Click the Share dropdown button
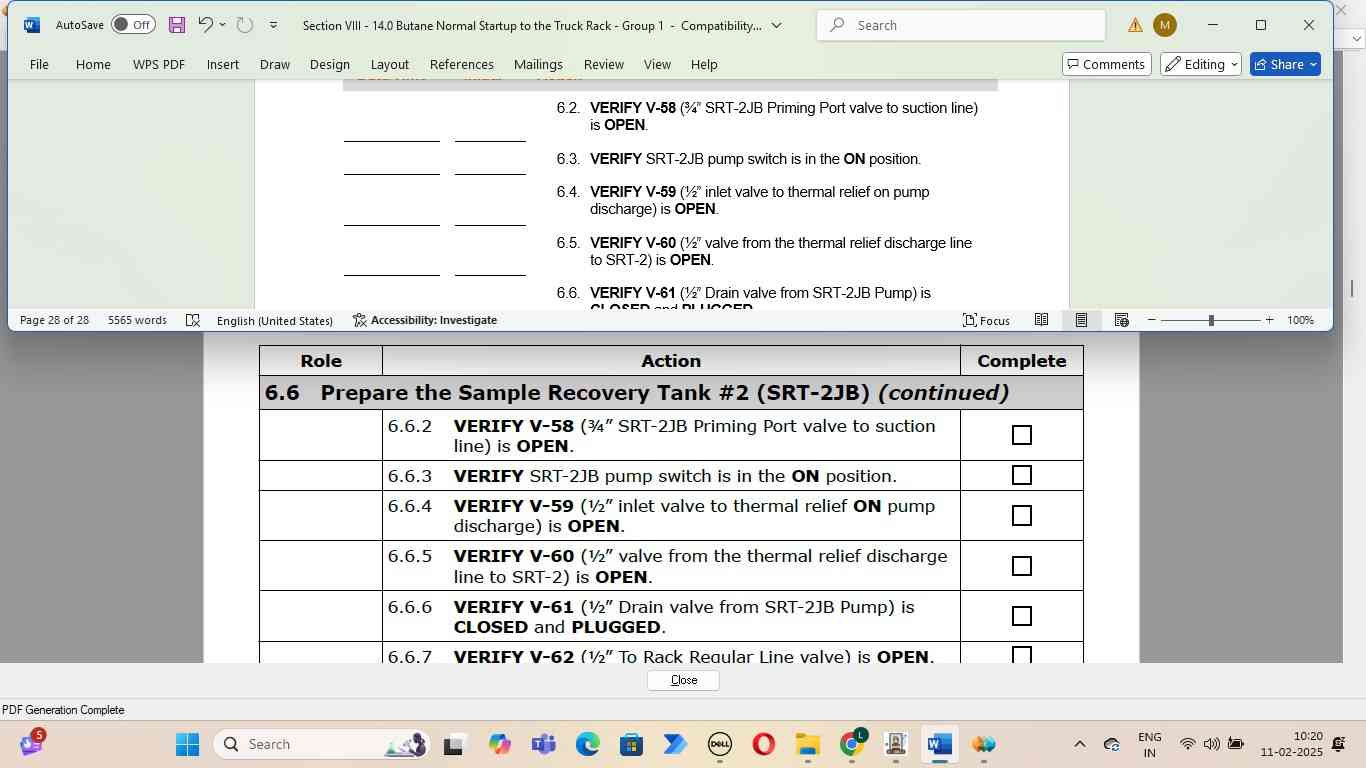The width and height of the screenshot is (1366, 768). 1285,64
